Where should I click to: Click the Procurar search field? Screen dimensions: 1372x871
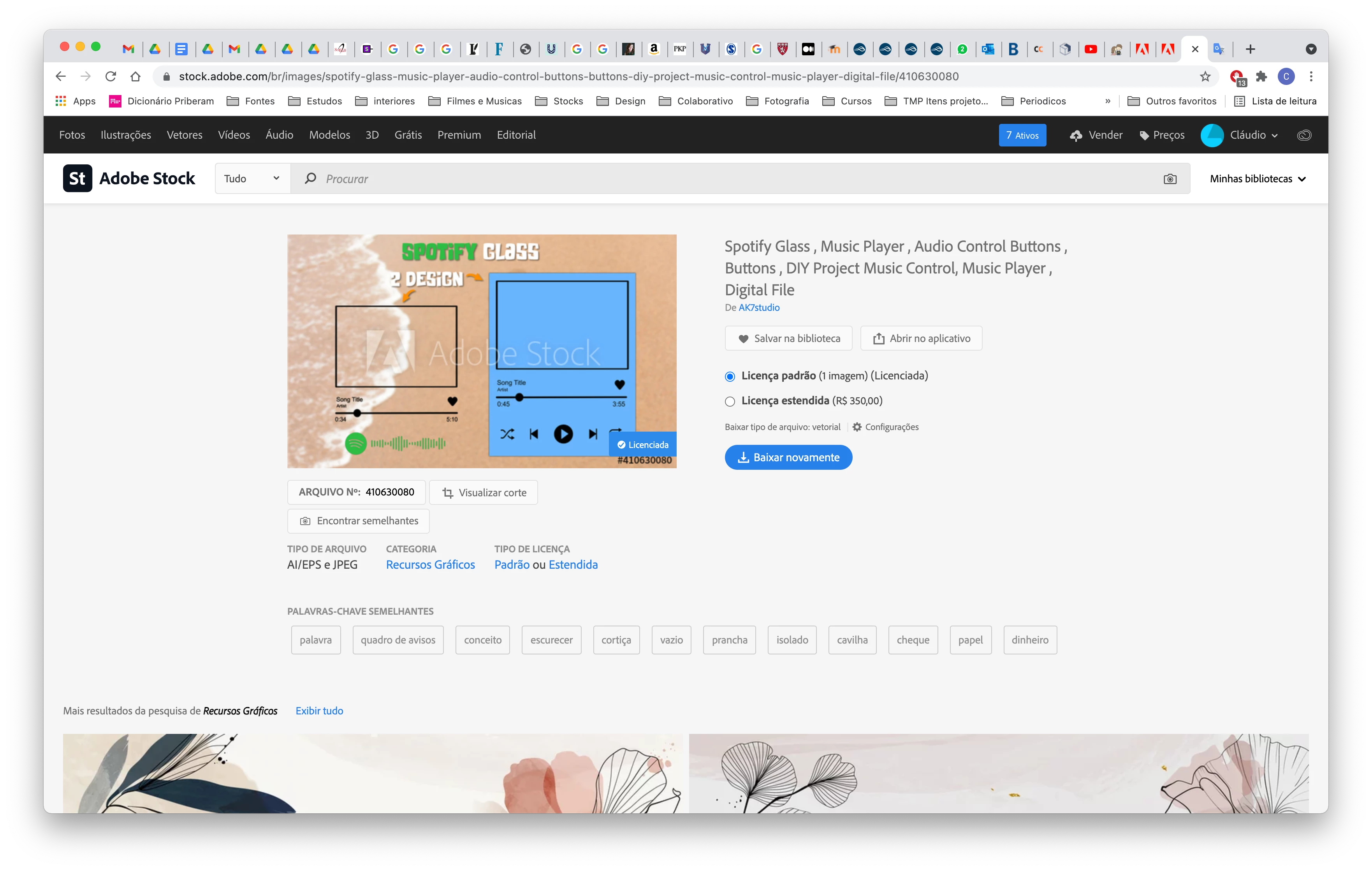684,179
